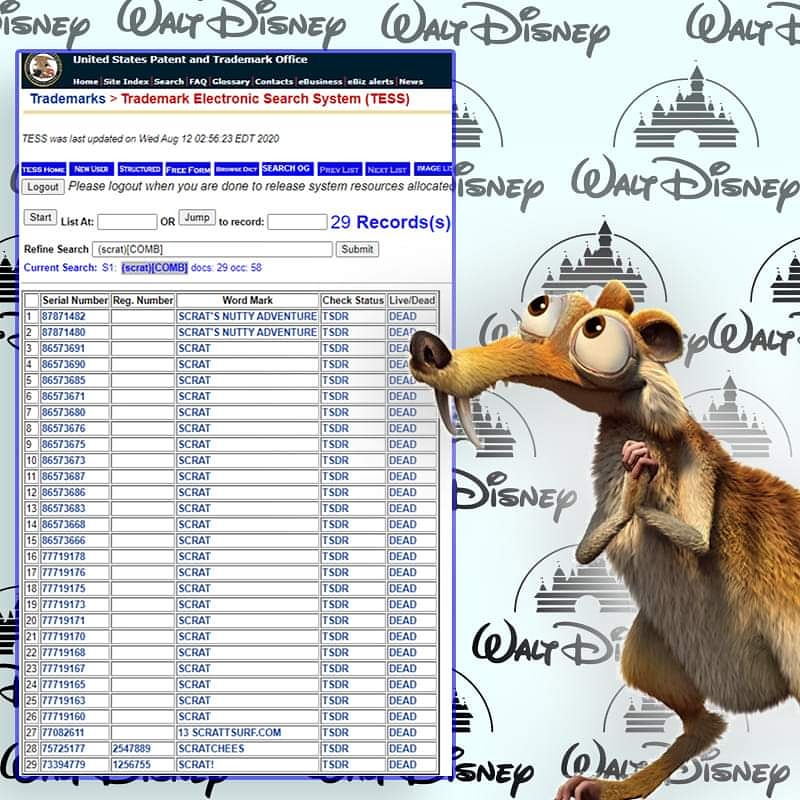
Task: Open the SCRATCHEES word mark link
Action: [209, 748]
